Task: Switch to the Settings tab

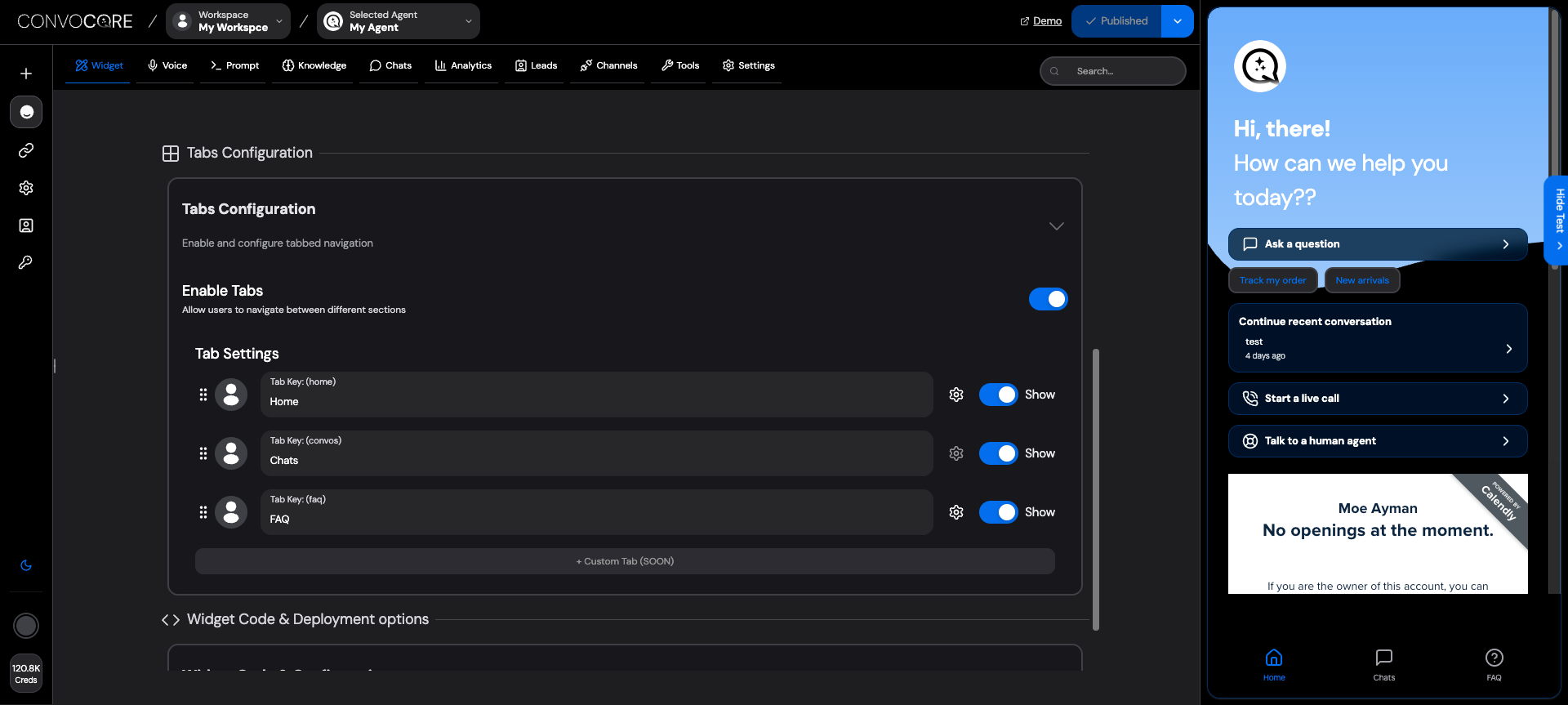Action: (749, 65)
